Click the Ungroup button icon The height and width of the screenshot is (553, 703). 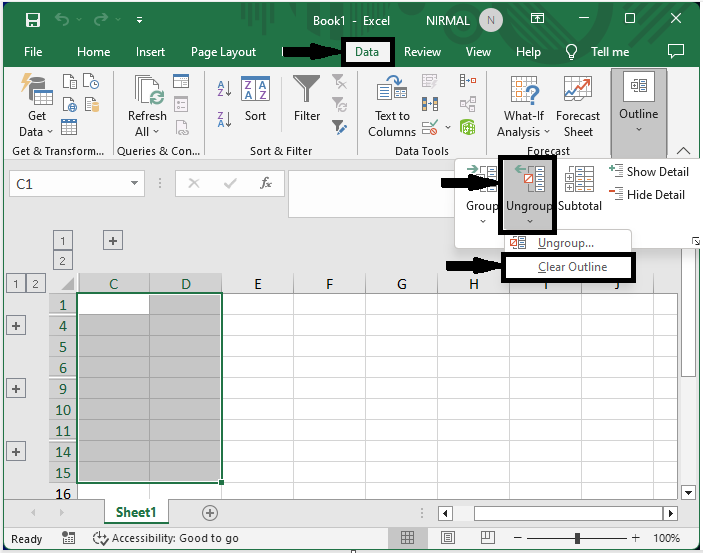click(529, 178)
